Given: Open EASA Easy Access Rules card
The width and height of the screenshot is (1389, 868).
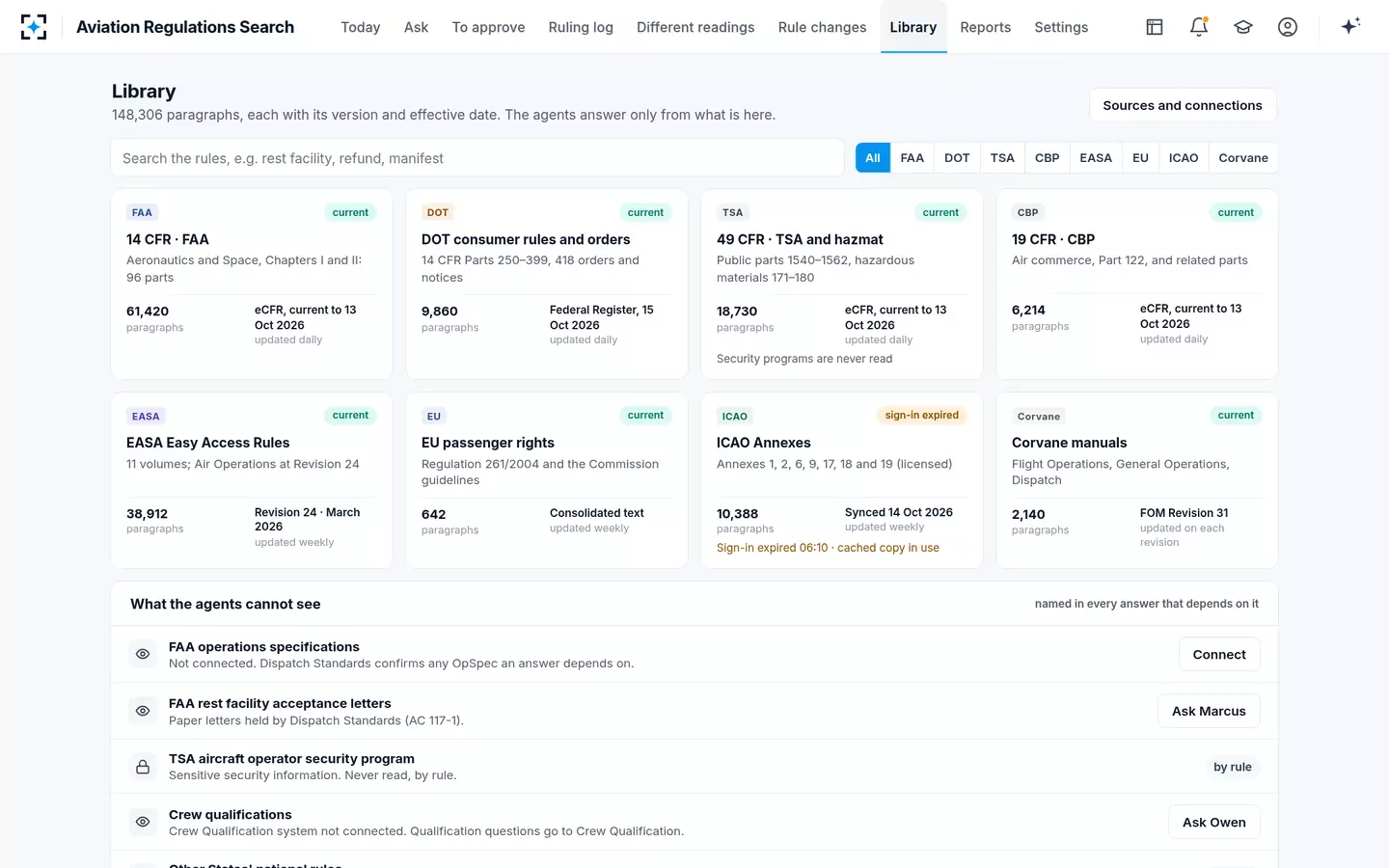Looking at the screenshot, I should (252, 480).
